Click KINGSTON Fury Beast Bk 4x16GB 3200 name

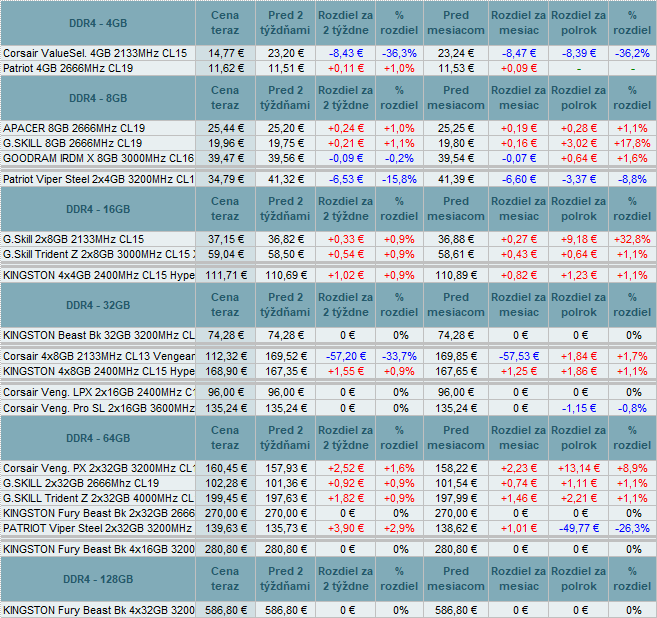98,549
